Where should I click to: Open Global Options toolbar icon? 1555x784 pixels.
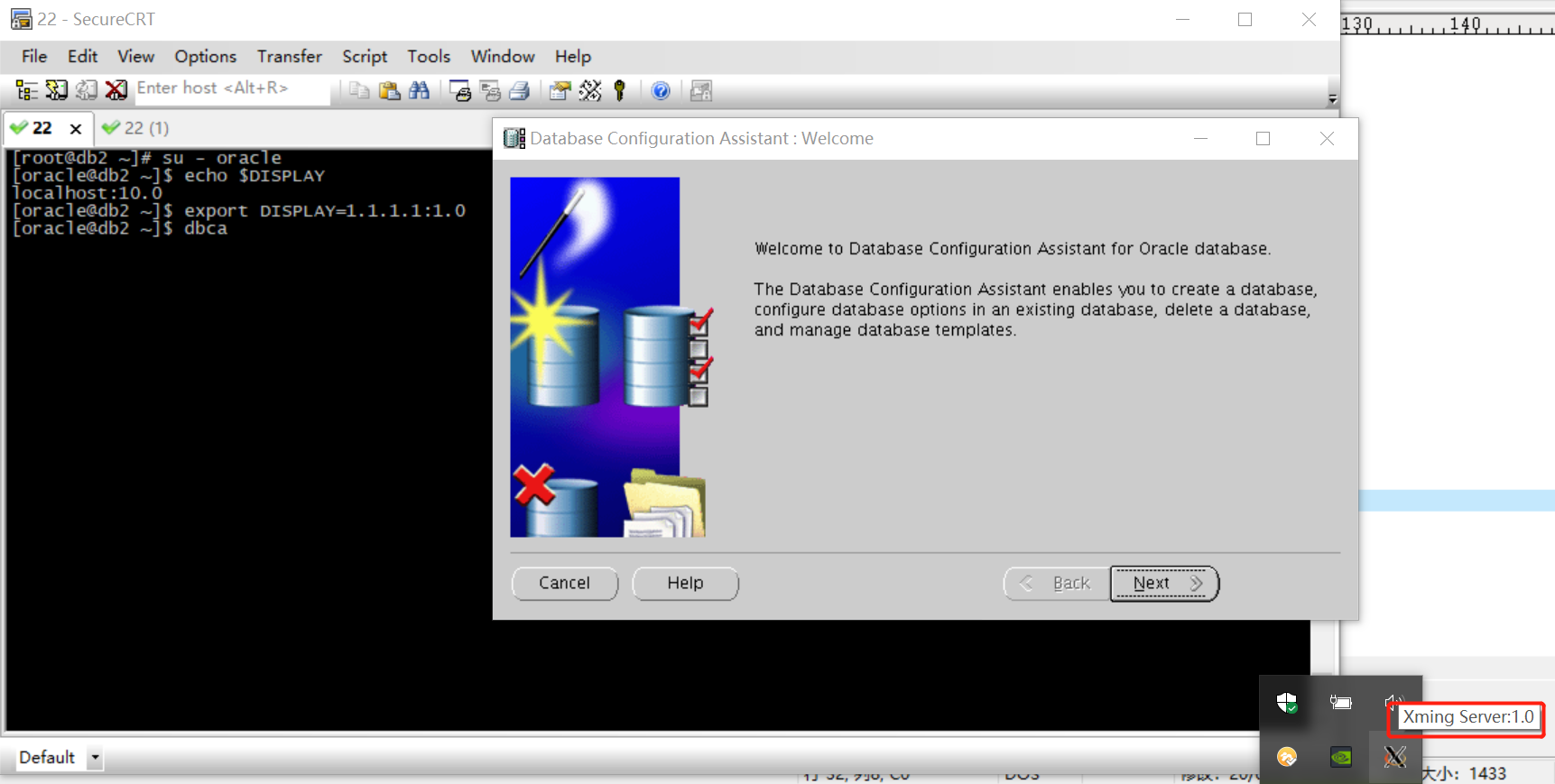click(590, 90)
